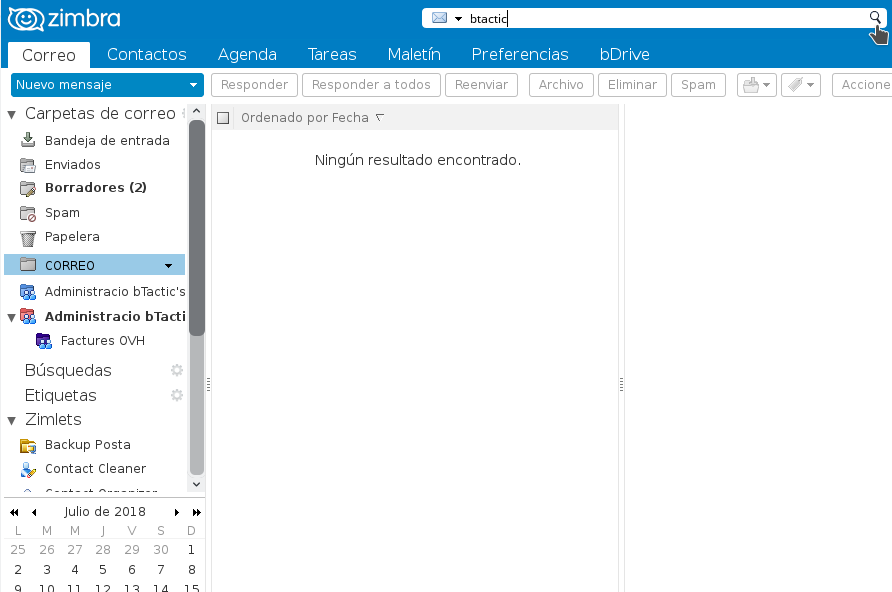Click the Factures OVH folder icon
The image size is (892, 592).
[44, 341]
